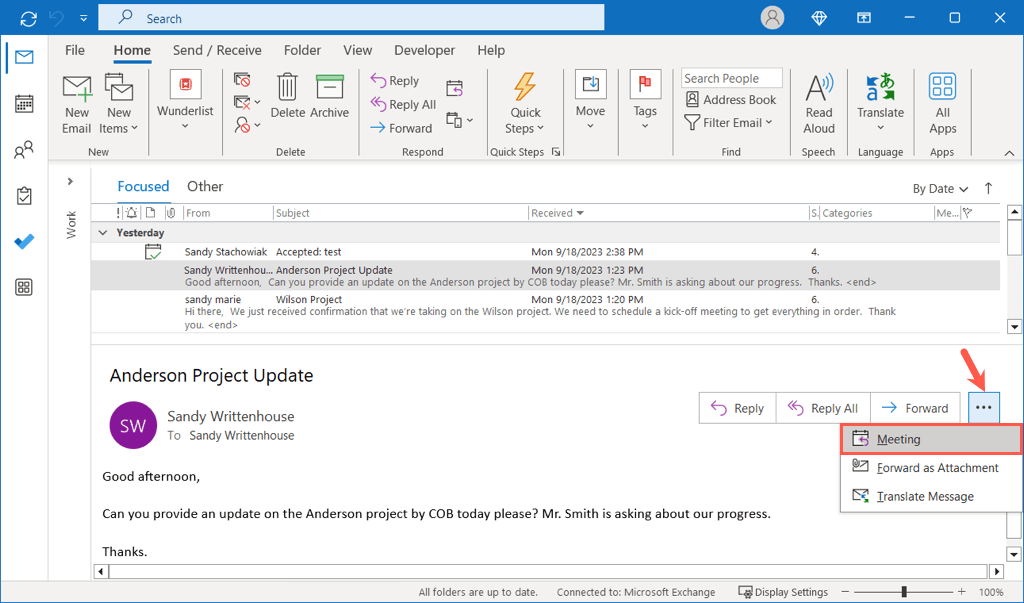Expand Quick Steps gallery
Screen dimensions: 1024x603
click(525, 104)
